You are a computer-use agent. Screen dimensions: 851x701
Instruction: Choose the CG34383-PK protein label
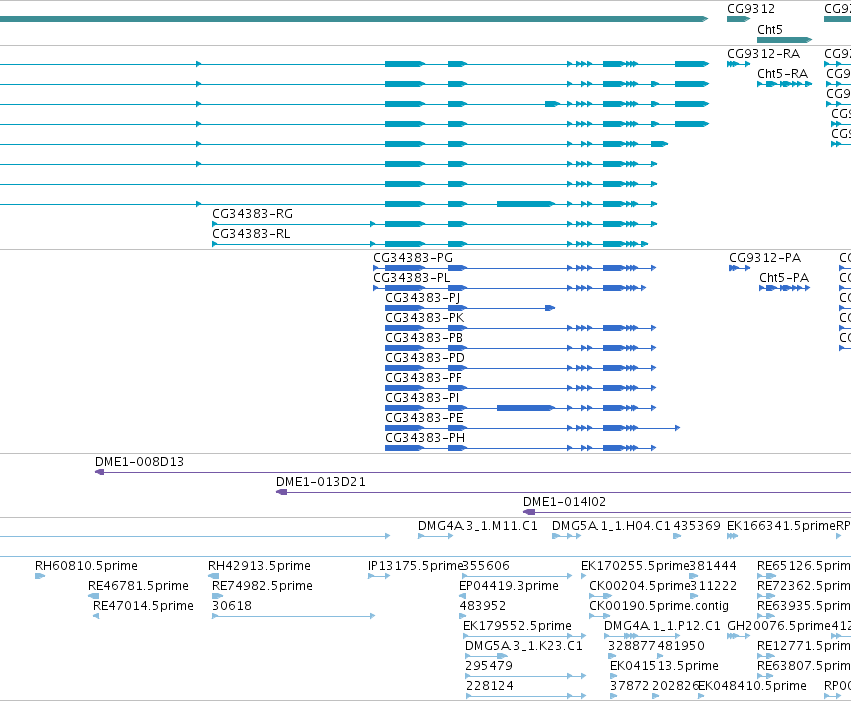[x=424, y=318]
